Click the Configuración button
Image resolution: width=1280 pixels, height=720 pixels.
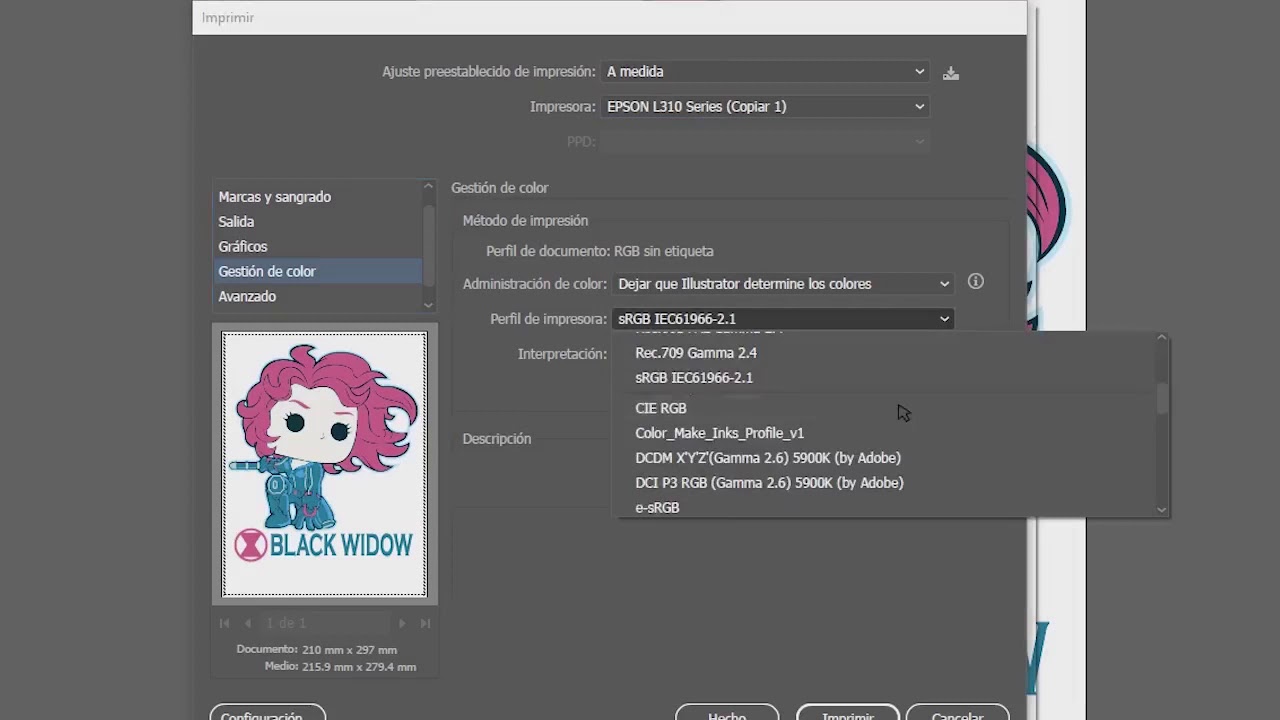(268, 714)
